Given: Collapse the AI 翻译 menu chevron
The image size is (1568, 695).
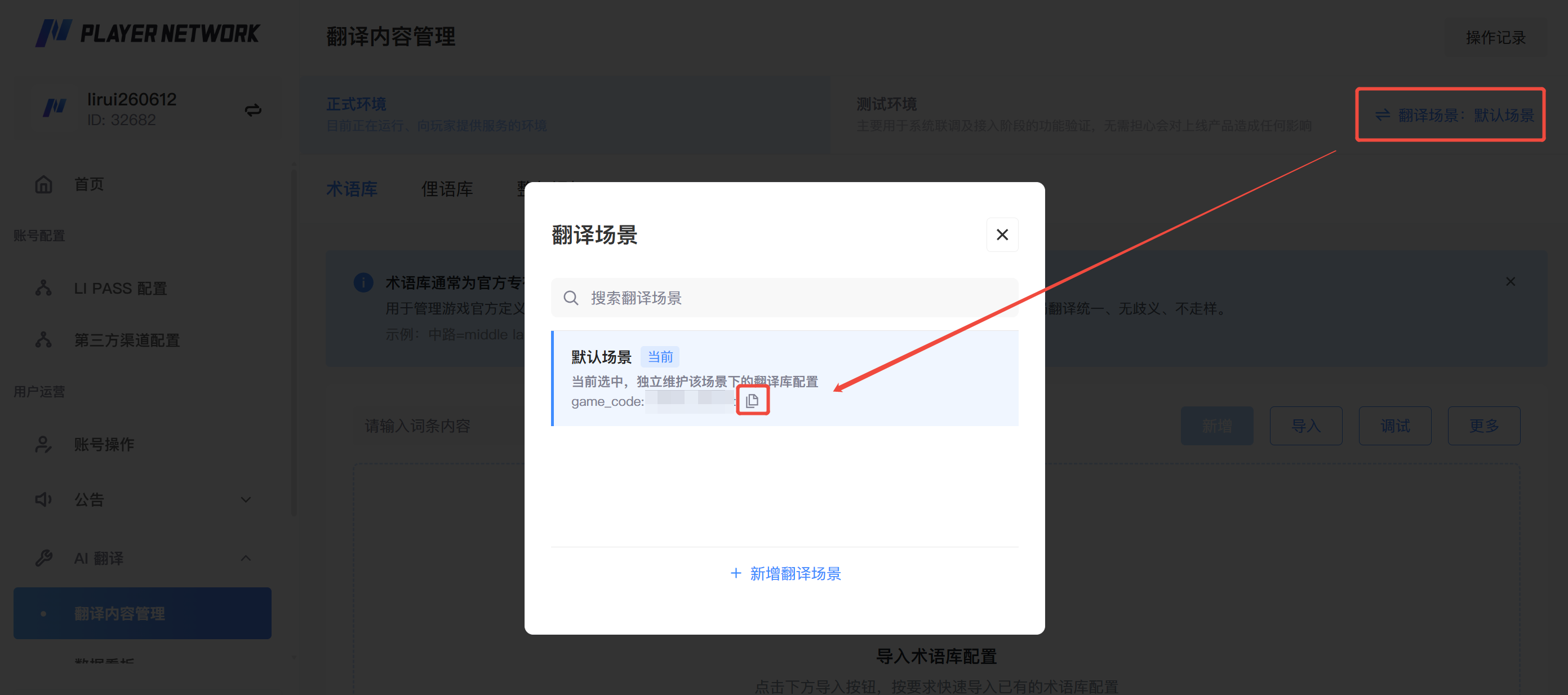Looking at the screenshot, I should [x=246, y=558].
